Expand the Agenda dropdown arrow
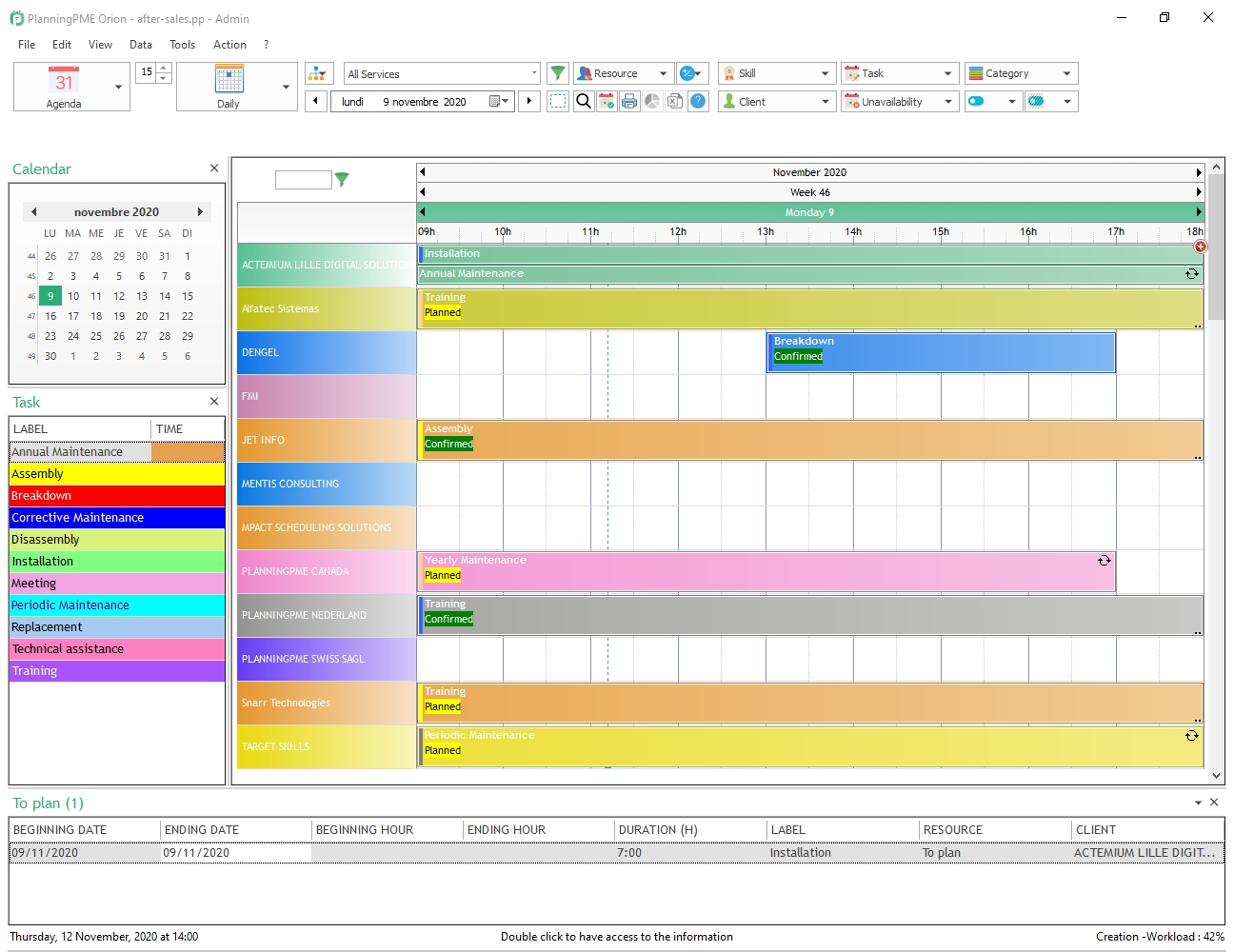 pos(119,87)
